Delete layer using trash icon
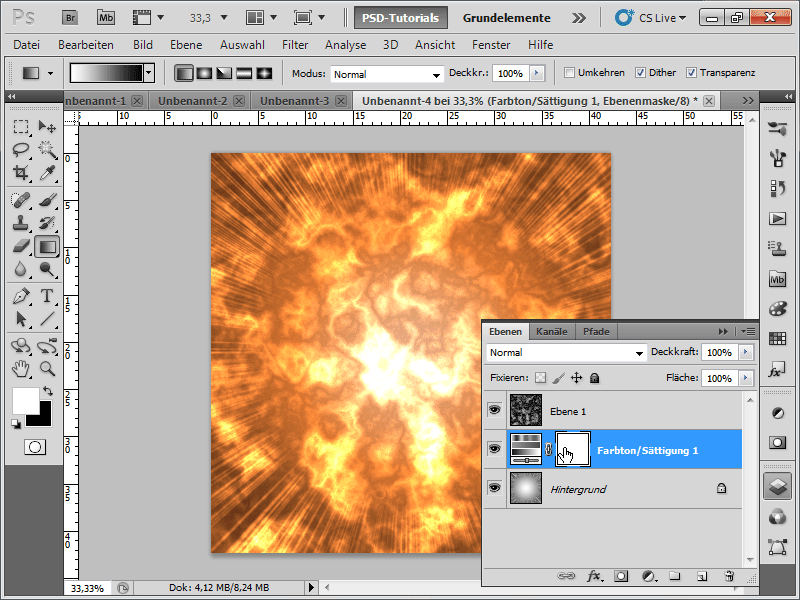Viewport: 800px width, 600px height. click(729, 576)
